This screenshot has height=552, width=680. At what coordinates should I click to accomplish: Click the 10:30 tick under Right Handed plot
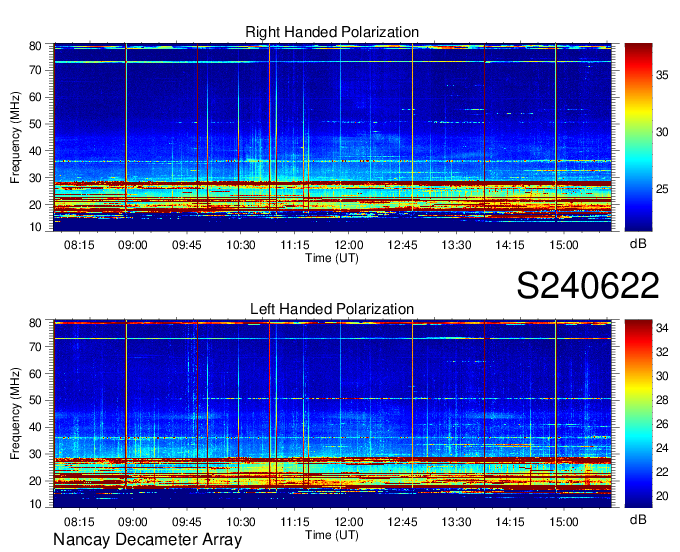[241, 245]
